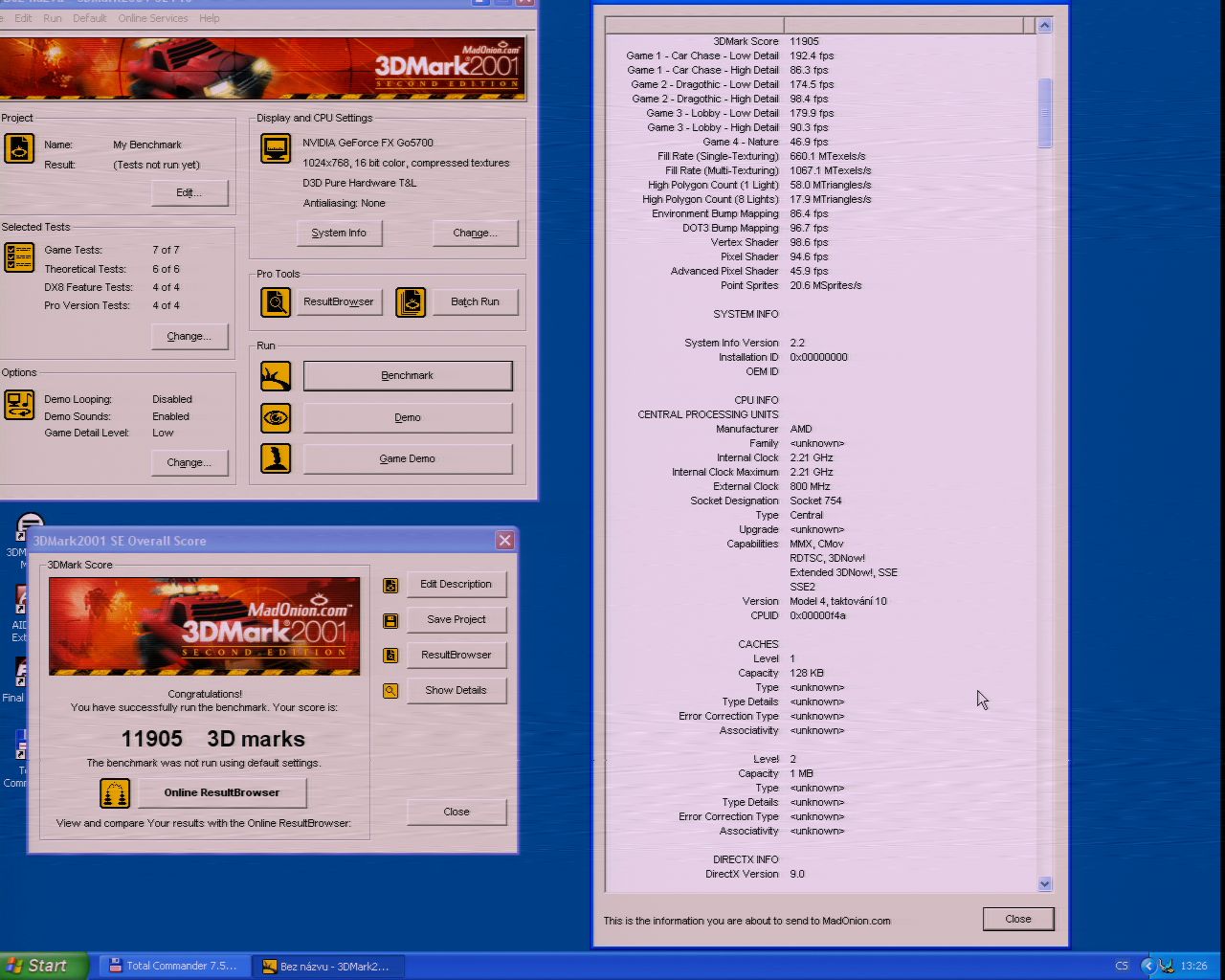
Task: Close the Overall Score dialog with X
Action: (504, 541)
